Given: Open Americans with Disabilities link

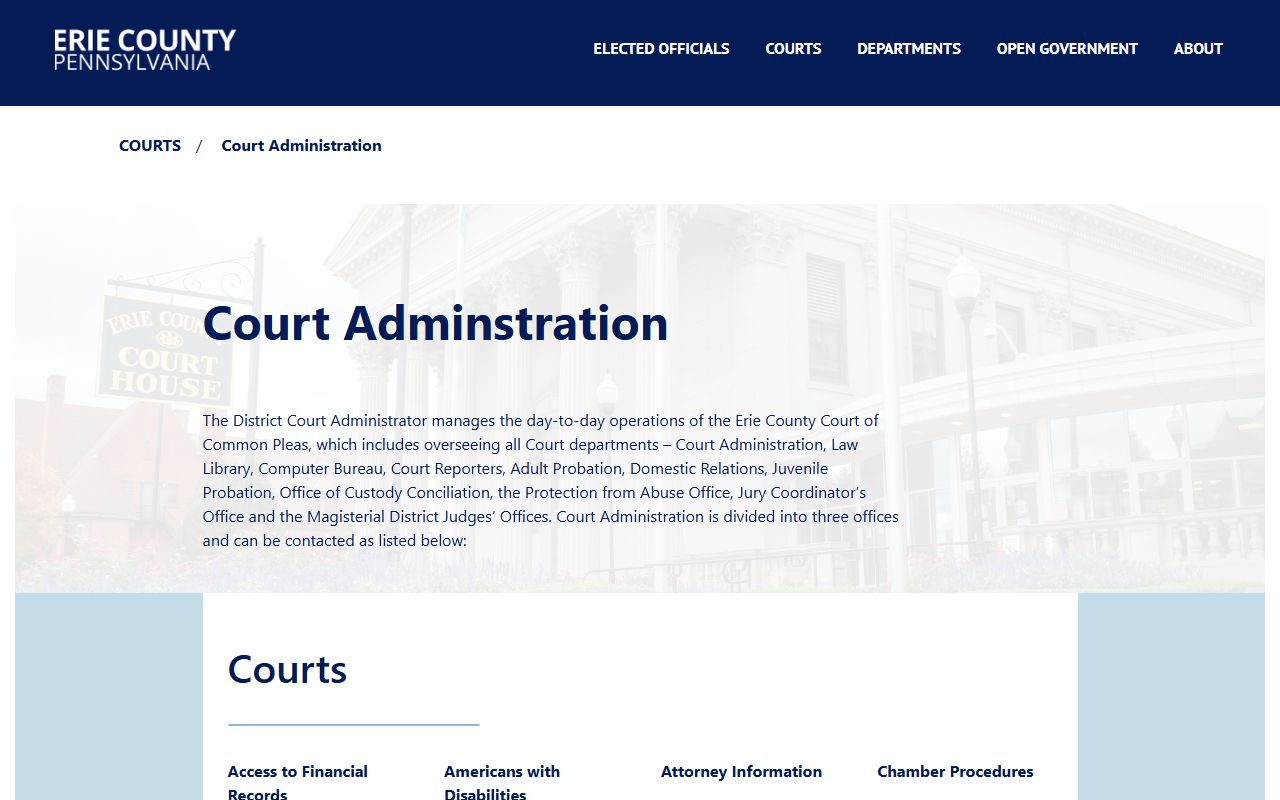Looking at the screenshot, I should tap(502, 782).
